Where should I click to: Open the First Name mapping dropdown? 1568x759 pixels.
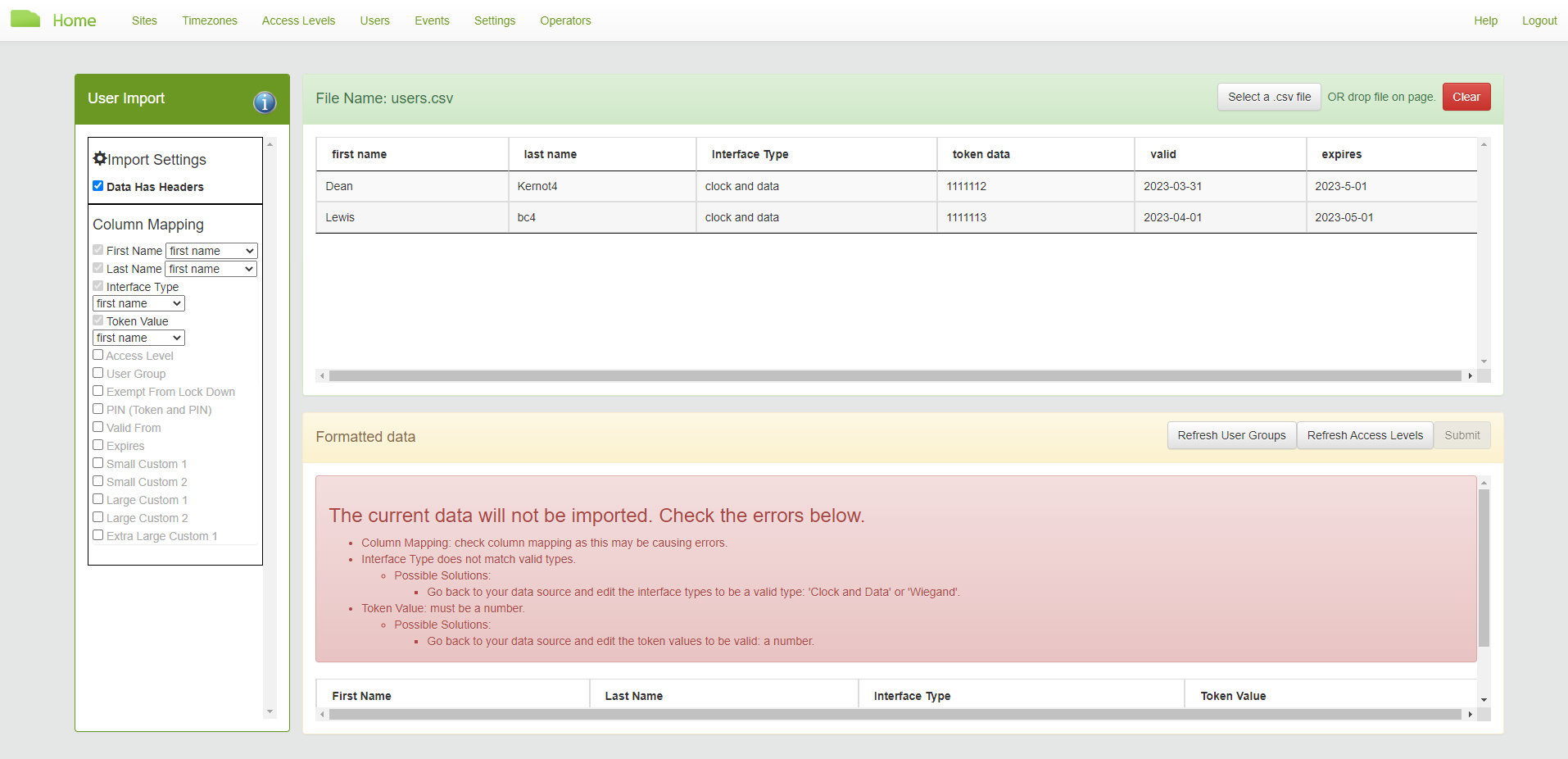(x=211, y=250)
